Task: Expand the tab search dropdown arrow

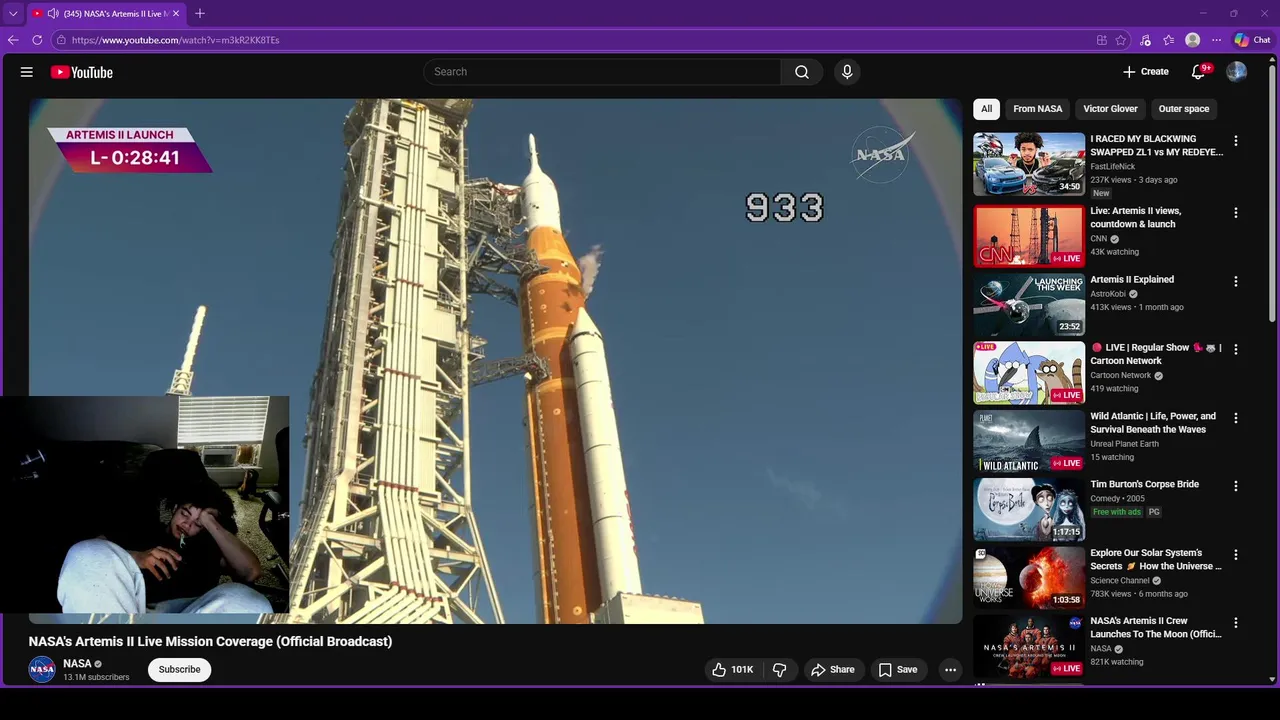Action: point(13,13)
